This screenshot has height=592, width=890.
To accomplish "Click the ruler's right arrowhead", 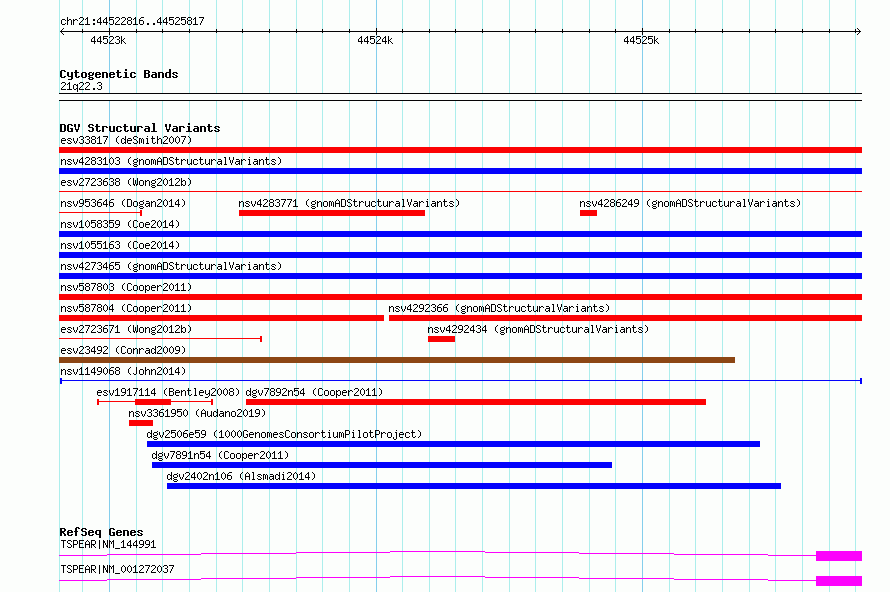I will (x=858, y=32).
